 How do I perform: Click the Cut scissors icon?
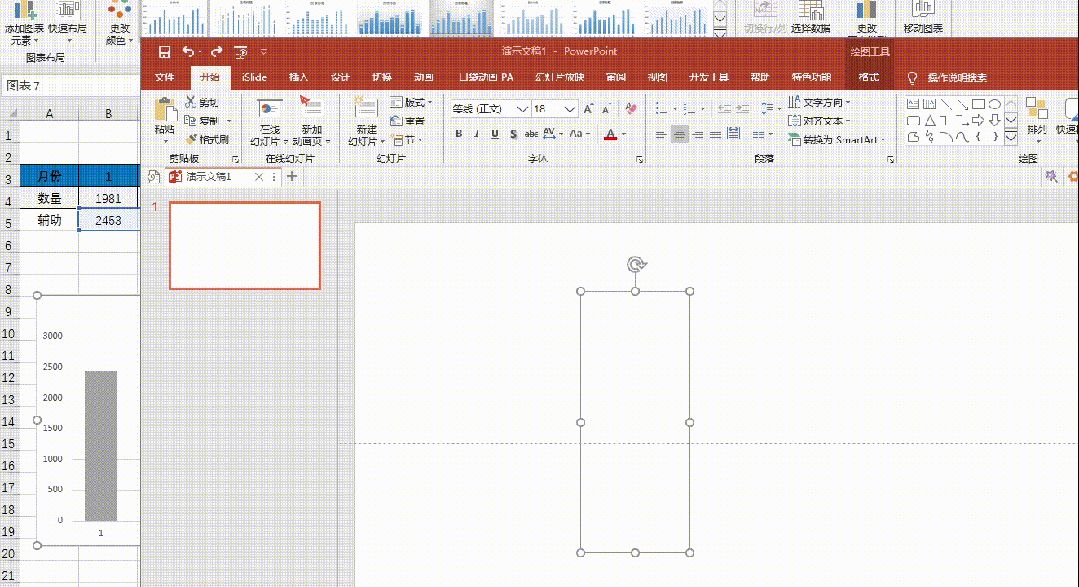(191, 103)
